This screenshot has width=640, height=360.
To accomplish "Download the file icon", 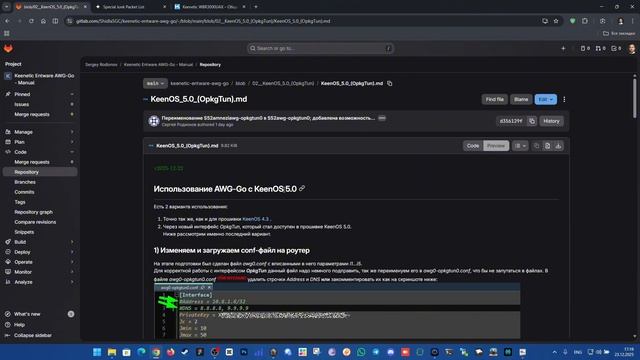I will click(558, 146).
